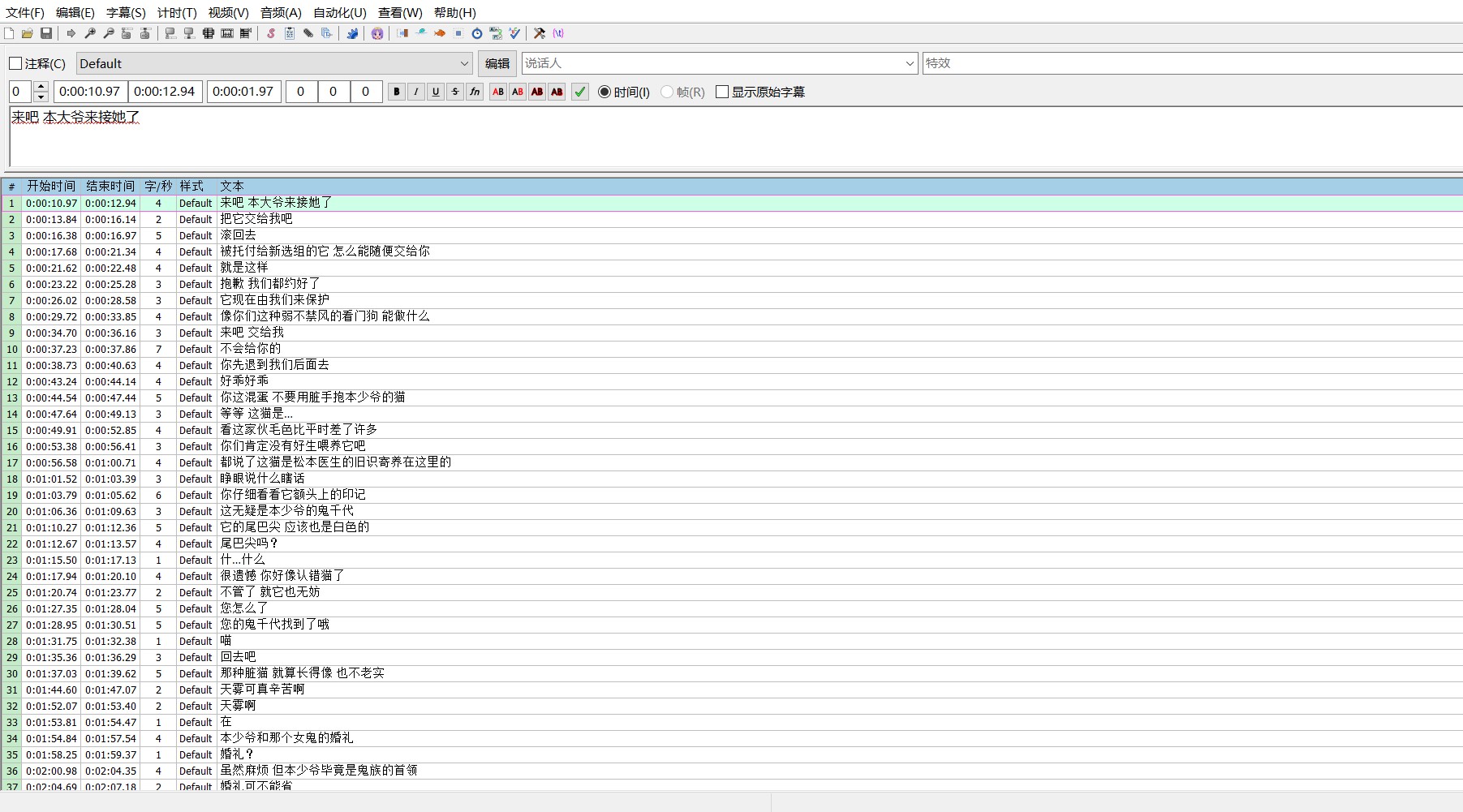Snap subtitle start to video
Image resolution: width=1463 pixels, height=812 pixels.
pyautogui.click(x=170, y=33)
